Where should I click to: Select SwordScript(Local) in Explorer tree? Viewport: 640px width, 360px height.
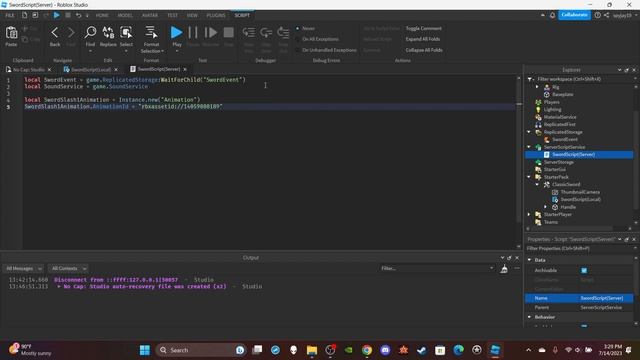click(580, 200)
